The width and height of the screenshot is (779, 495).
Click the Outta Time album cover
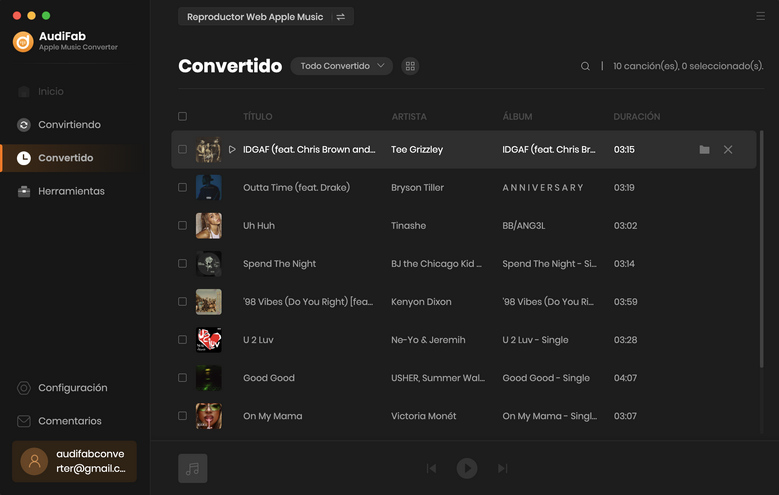coord(209,187)
